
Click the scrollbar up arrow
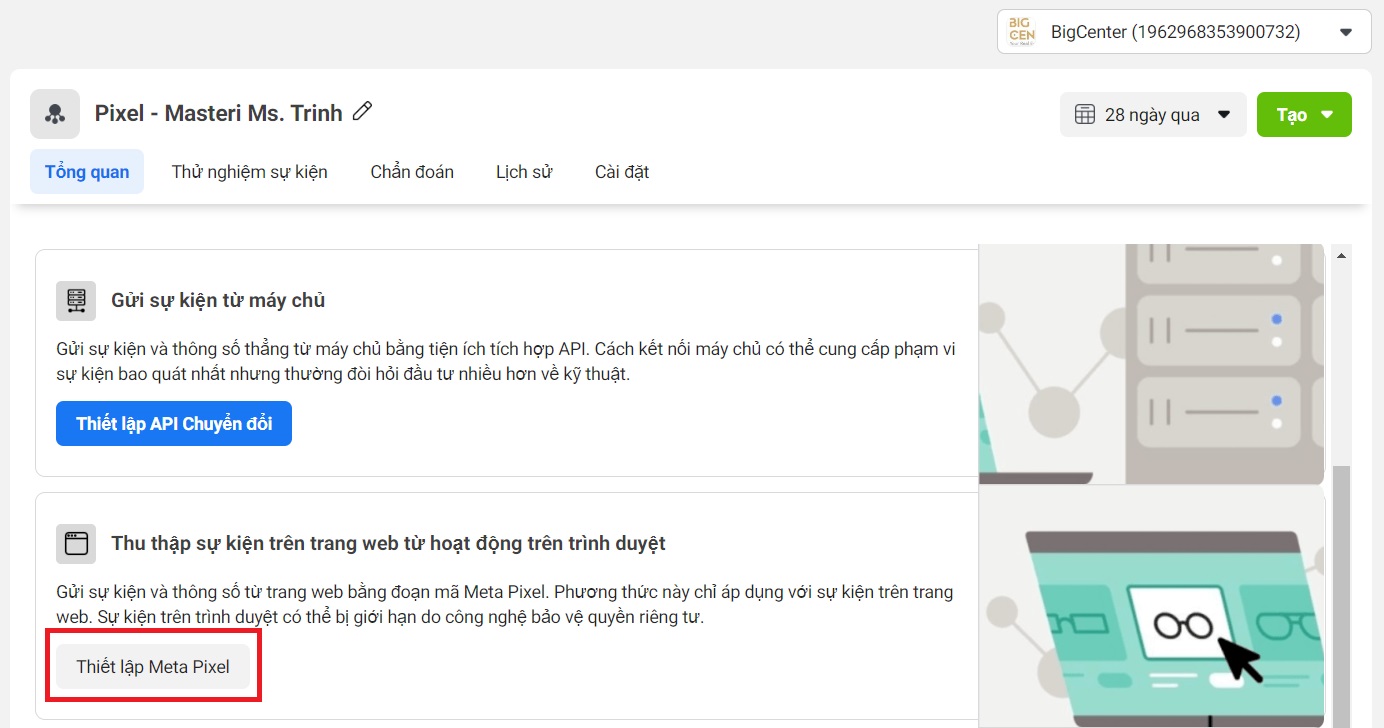1341,256
